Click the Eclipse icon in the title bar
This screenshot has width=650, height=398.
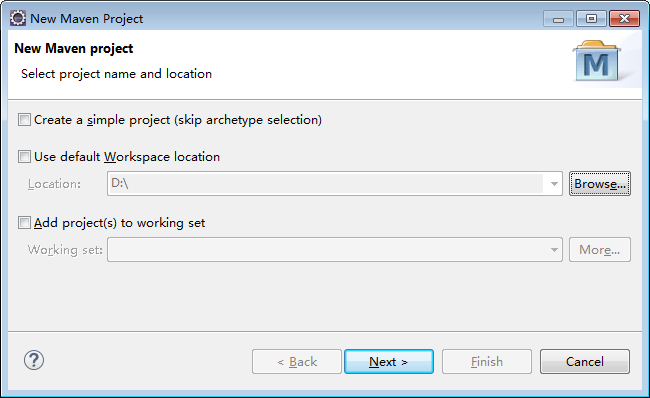click(x=18, y=19)
